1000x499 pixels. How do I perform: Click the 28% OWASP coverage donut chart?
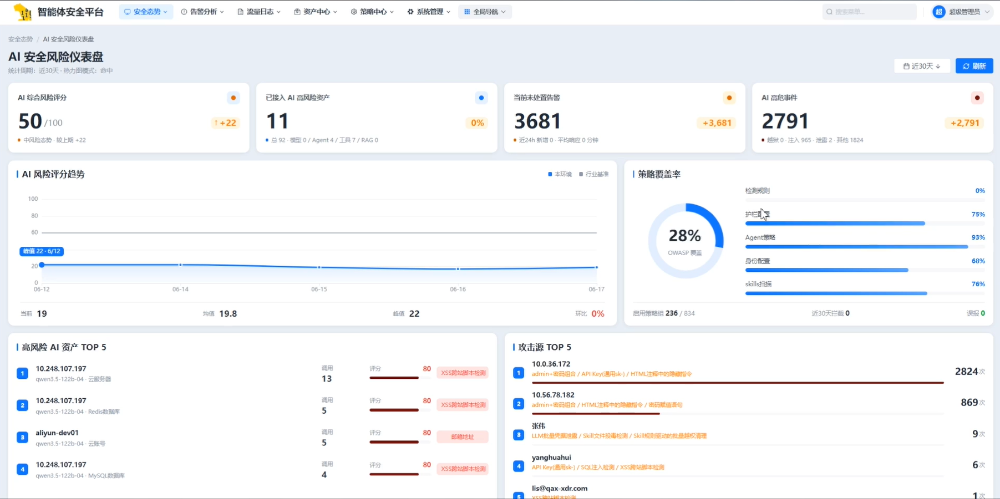pos(686,241)
